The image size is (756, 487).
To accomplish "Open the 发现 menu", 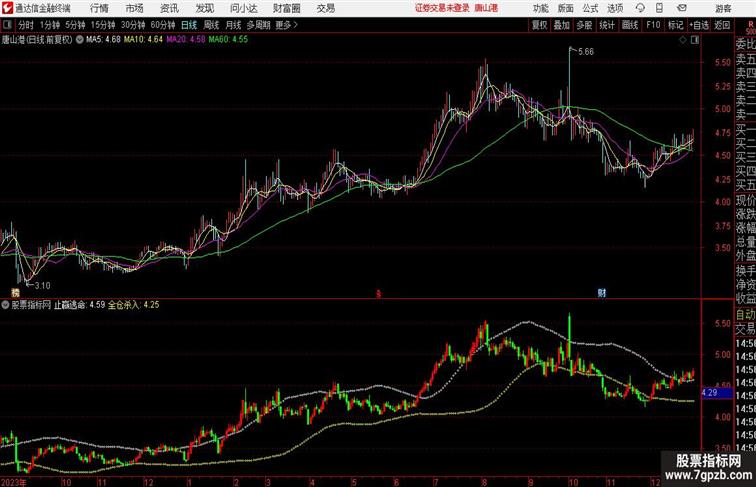I will tap(204, 8).
